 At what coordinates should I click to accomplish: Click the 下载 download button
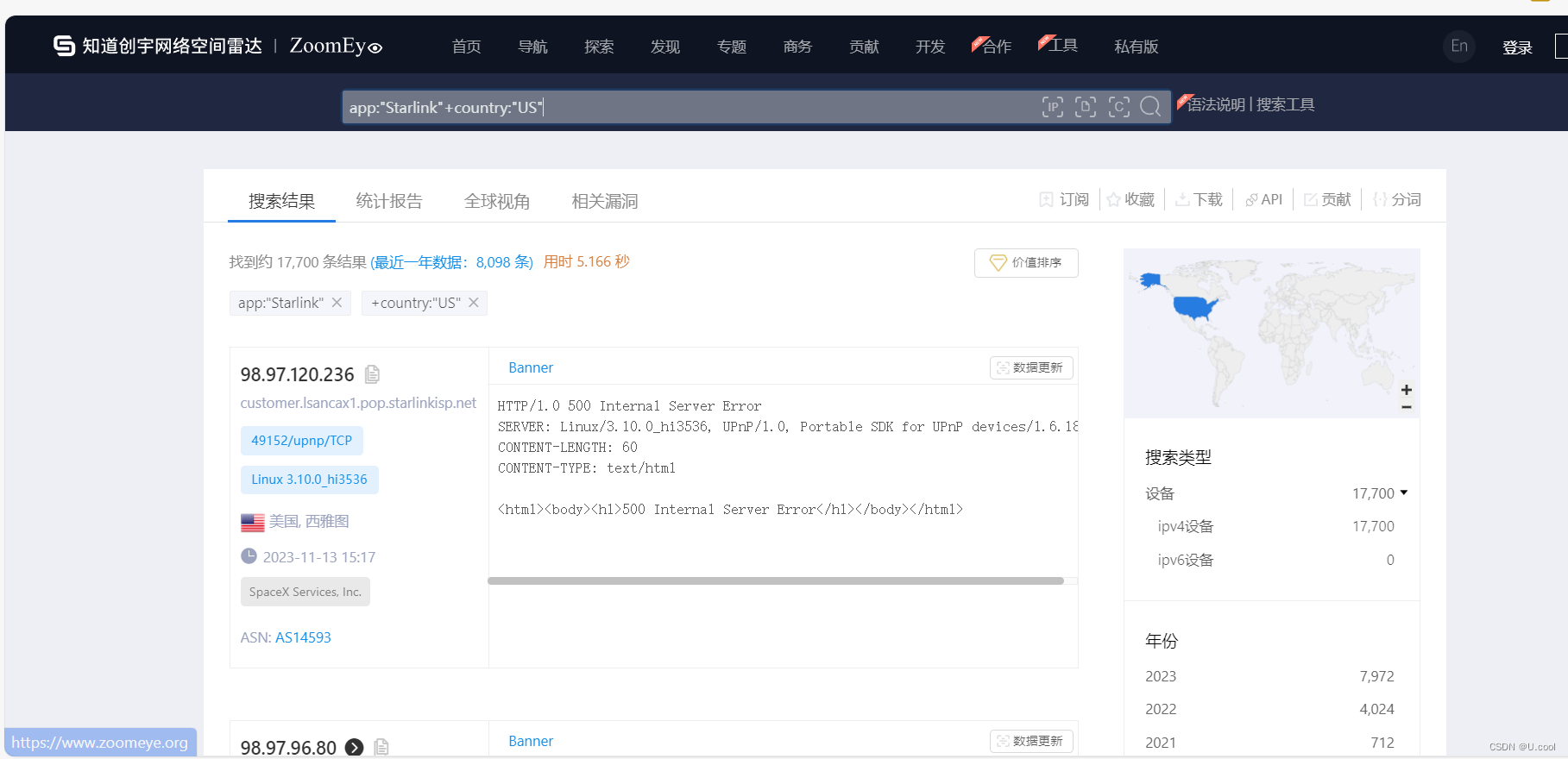click(x=1199, y=199)
